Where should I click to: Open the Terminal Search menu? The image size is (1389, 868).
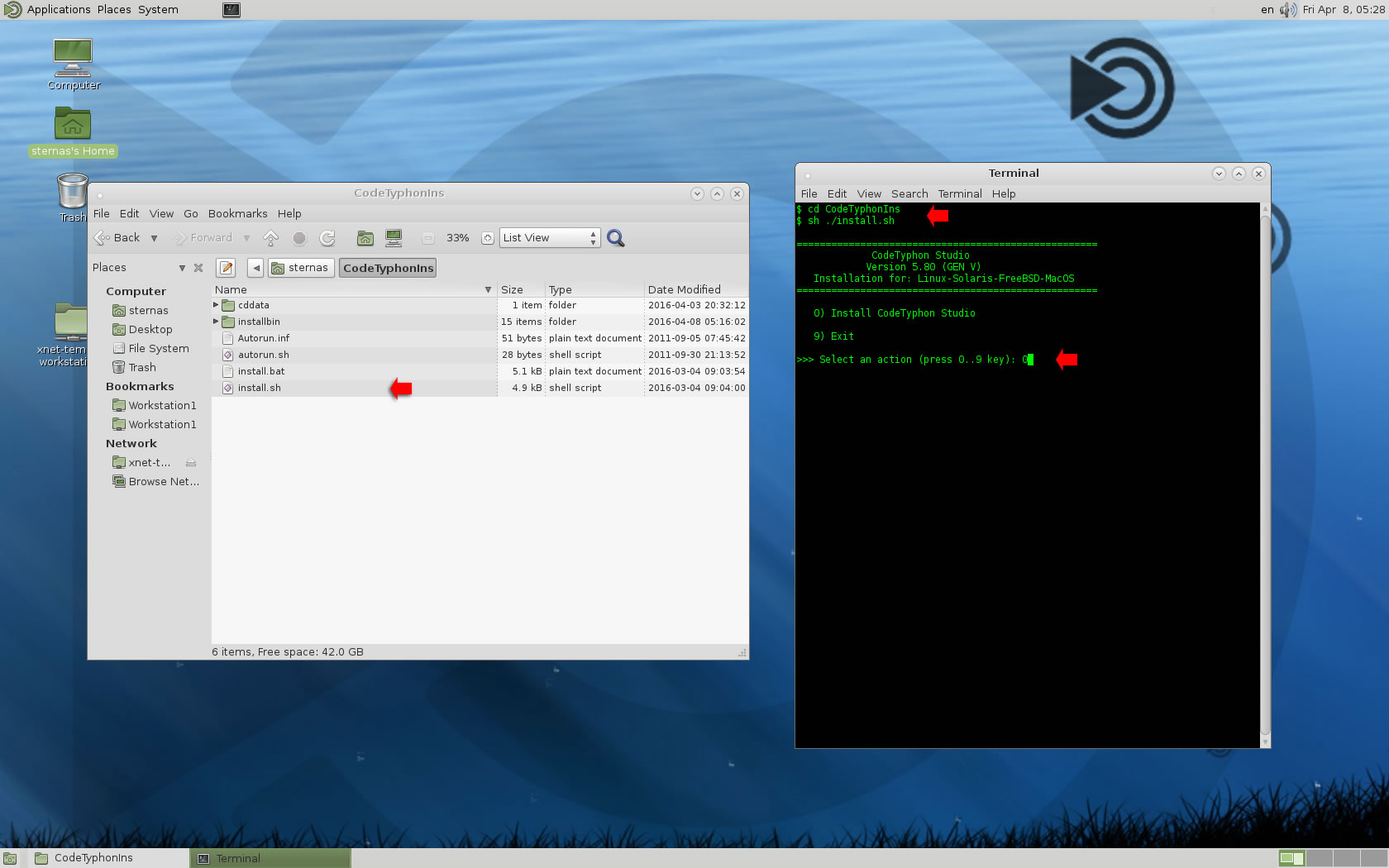click(x=909, y=193)
